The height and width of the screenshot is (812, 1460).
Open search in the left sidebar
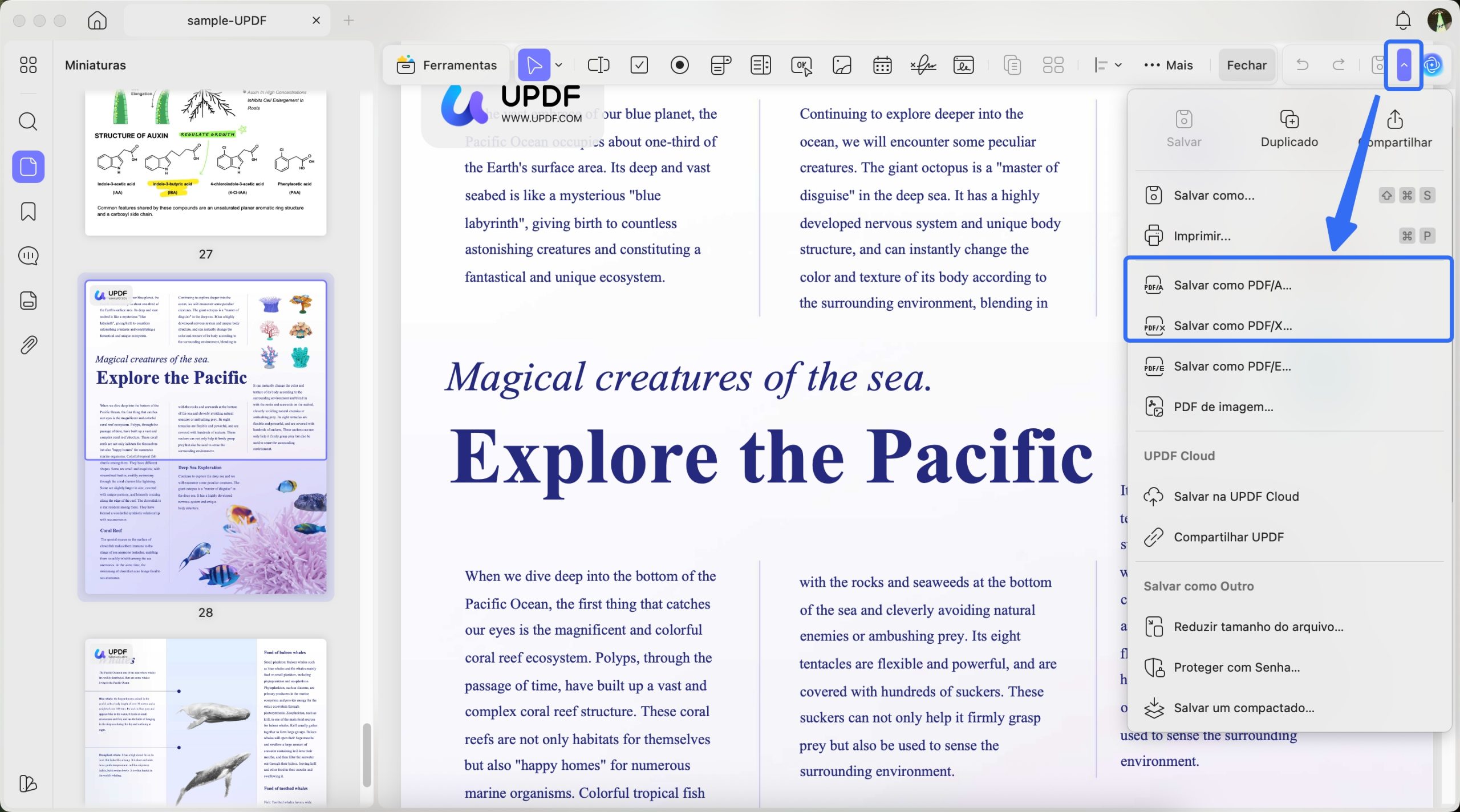point(27,121)
